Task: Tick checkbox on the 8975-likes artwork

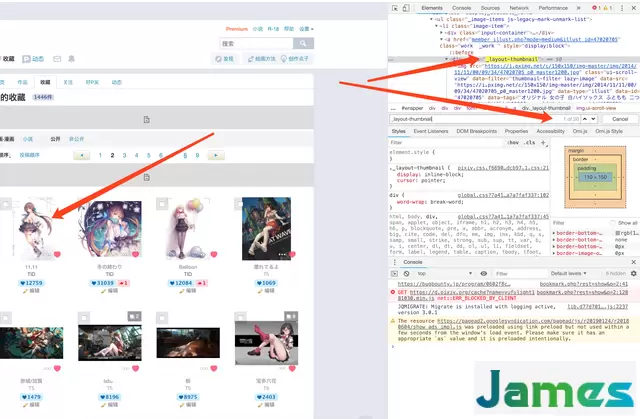Action: pyautogui.click(x=162, y=317)
